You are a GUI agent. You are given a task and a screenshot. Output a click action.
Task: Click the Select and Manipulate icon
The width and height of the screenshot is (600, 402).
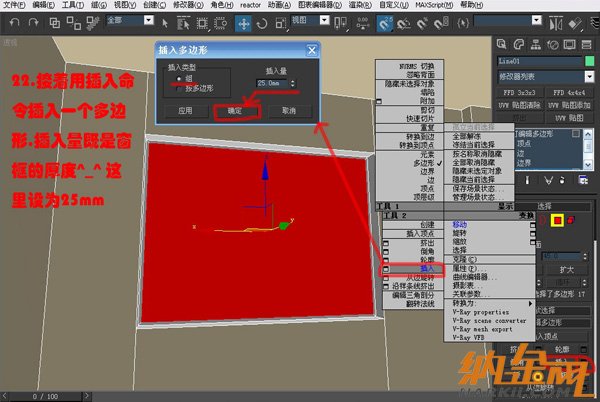(362, 23)
